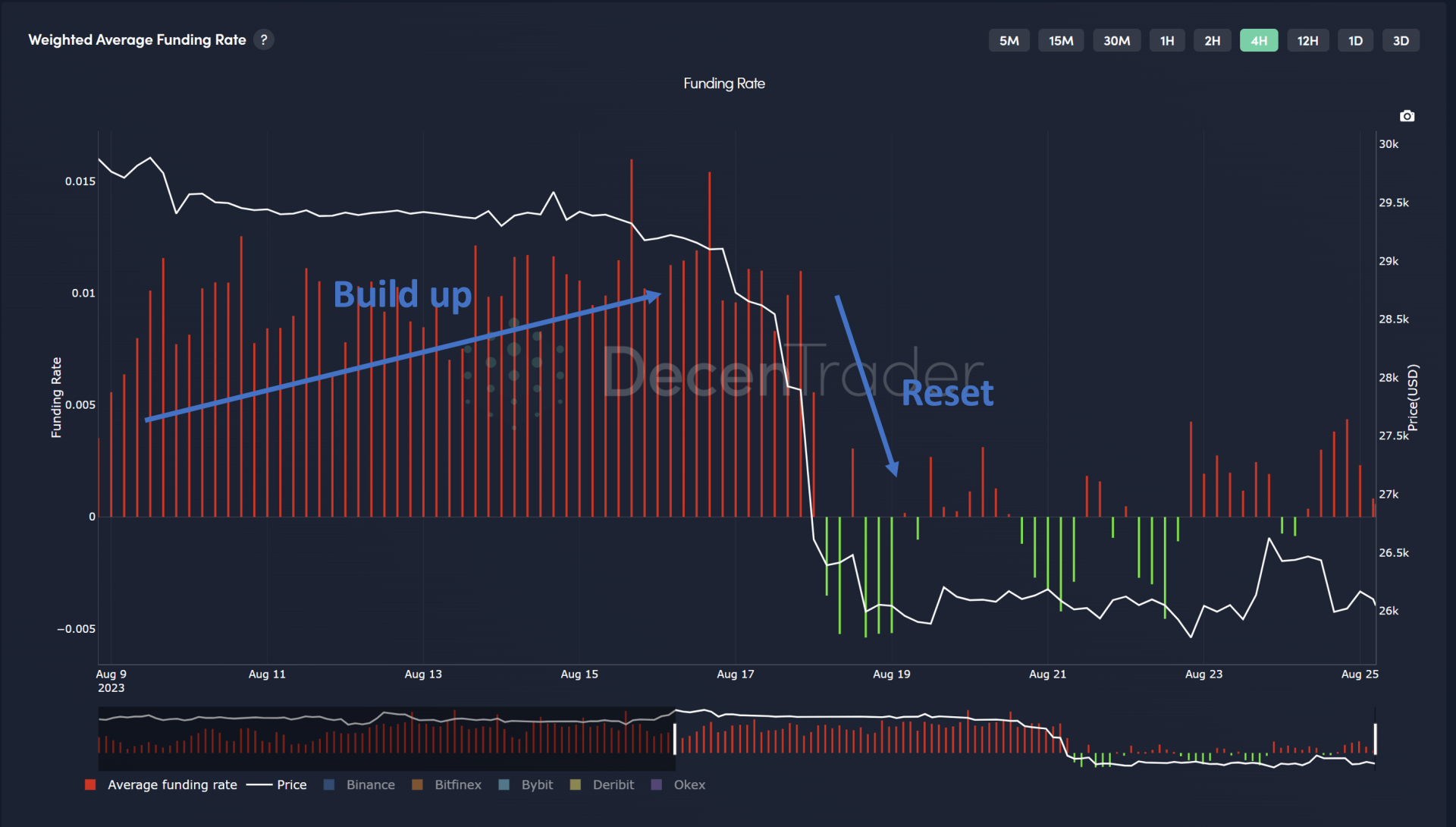Switch chart to 1D interval
This screenshot has height=827, width=1456.
tap(1355, 41)
